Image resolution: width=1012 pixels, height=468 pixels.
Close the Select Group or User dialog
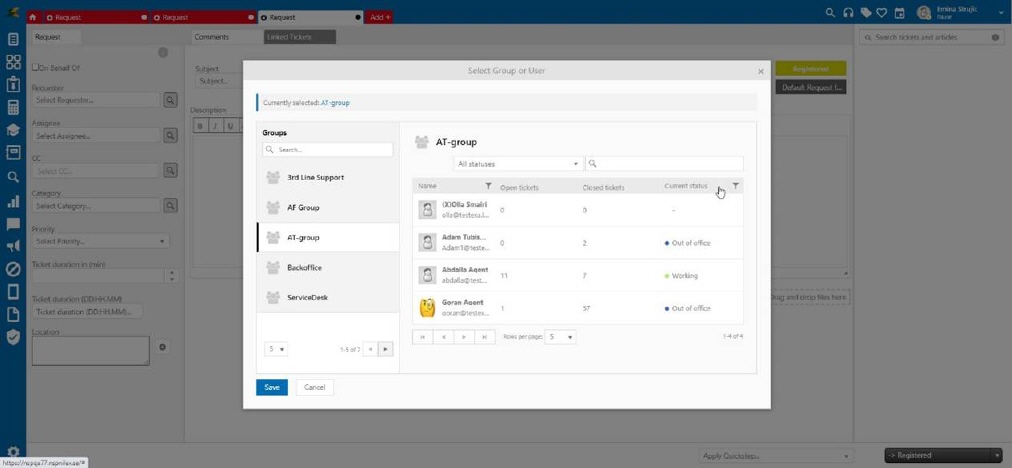point(761,71)
